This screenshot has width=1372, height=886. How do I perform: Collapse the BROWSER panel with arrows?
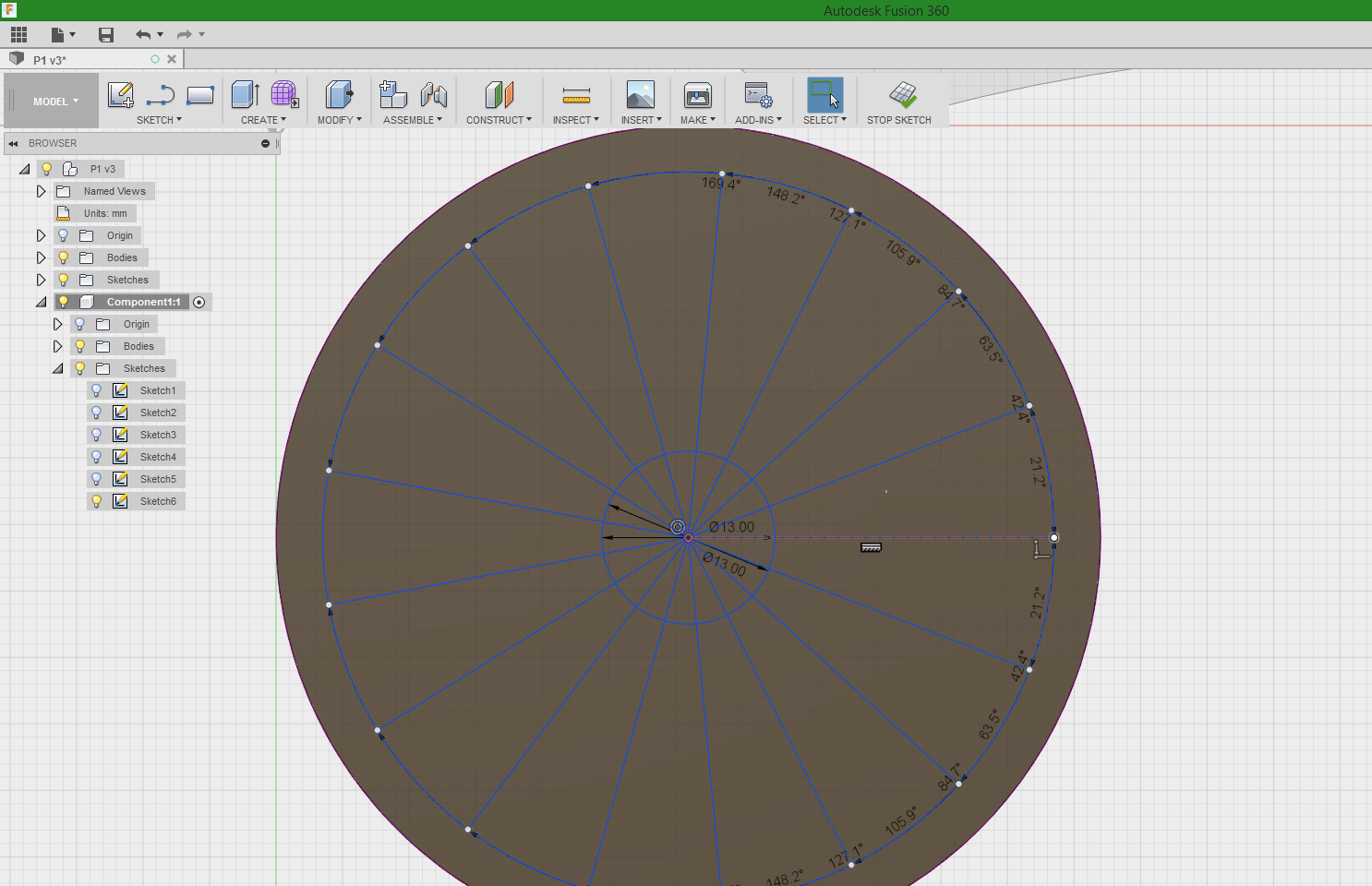click(13, 143)
